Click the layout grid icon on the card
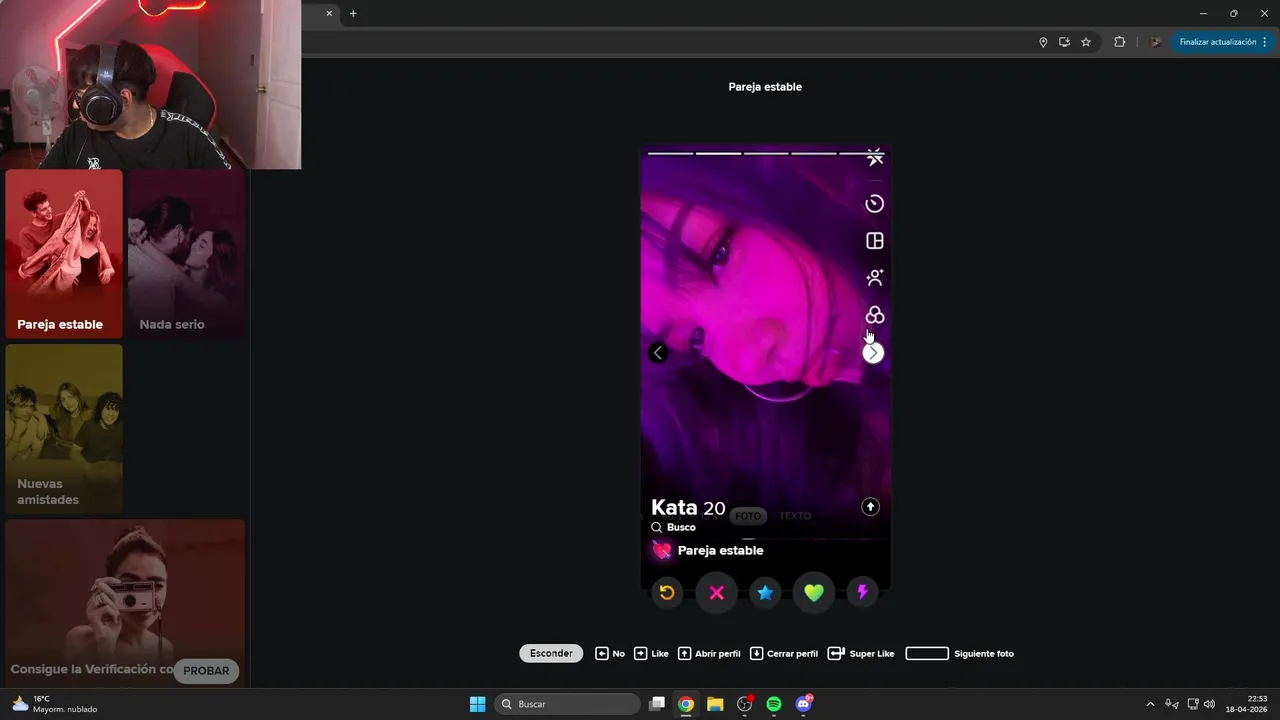Image resolution: width=1280 pixels, height=720 pixels. point(875,241)
